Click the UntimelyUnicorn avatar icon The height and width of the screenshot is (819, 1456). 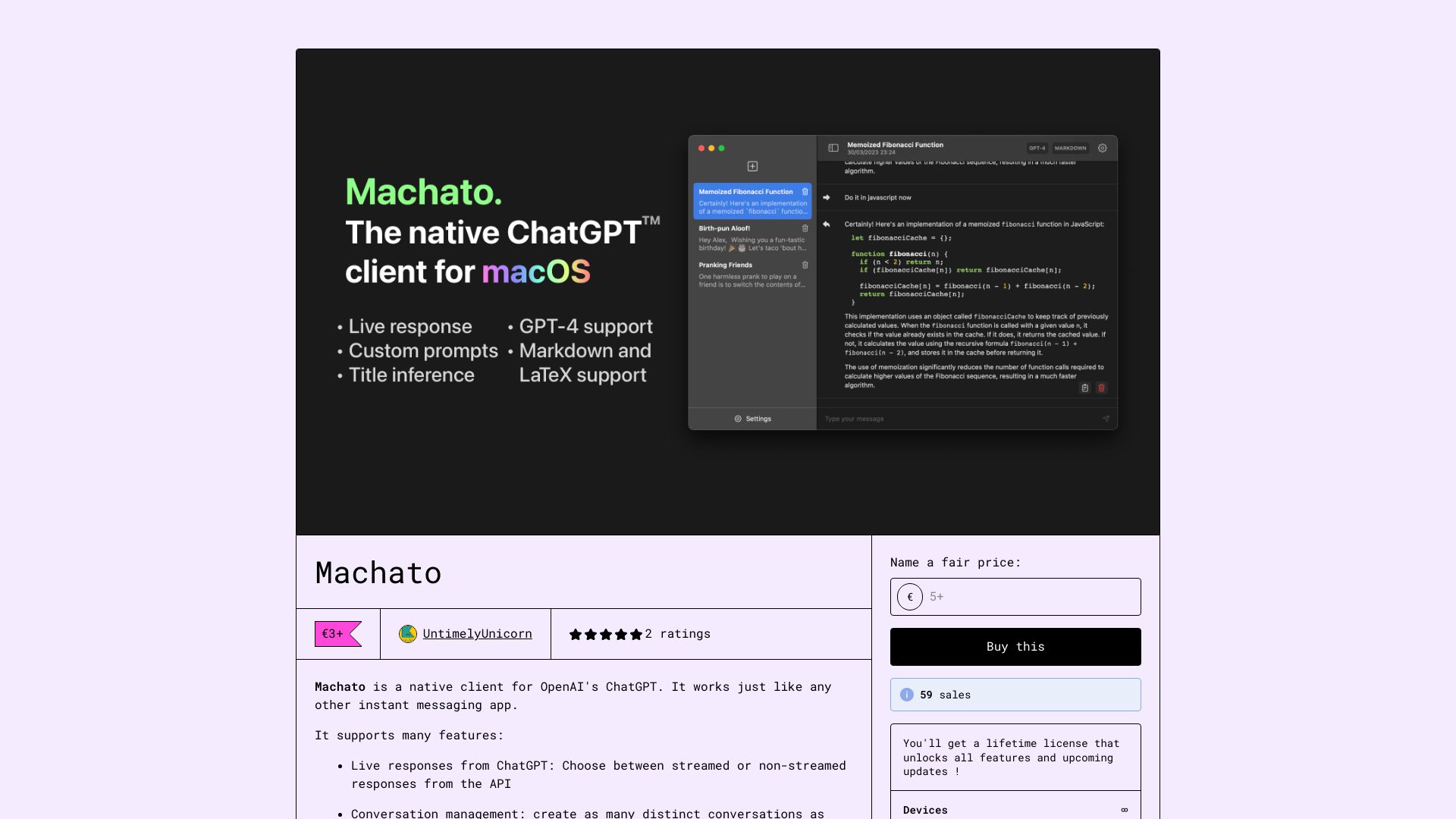pyautogui.click(x=408, y=634)
